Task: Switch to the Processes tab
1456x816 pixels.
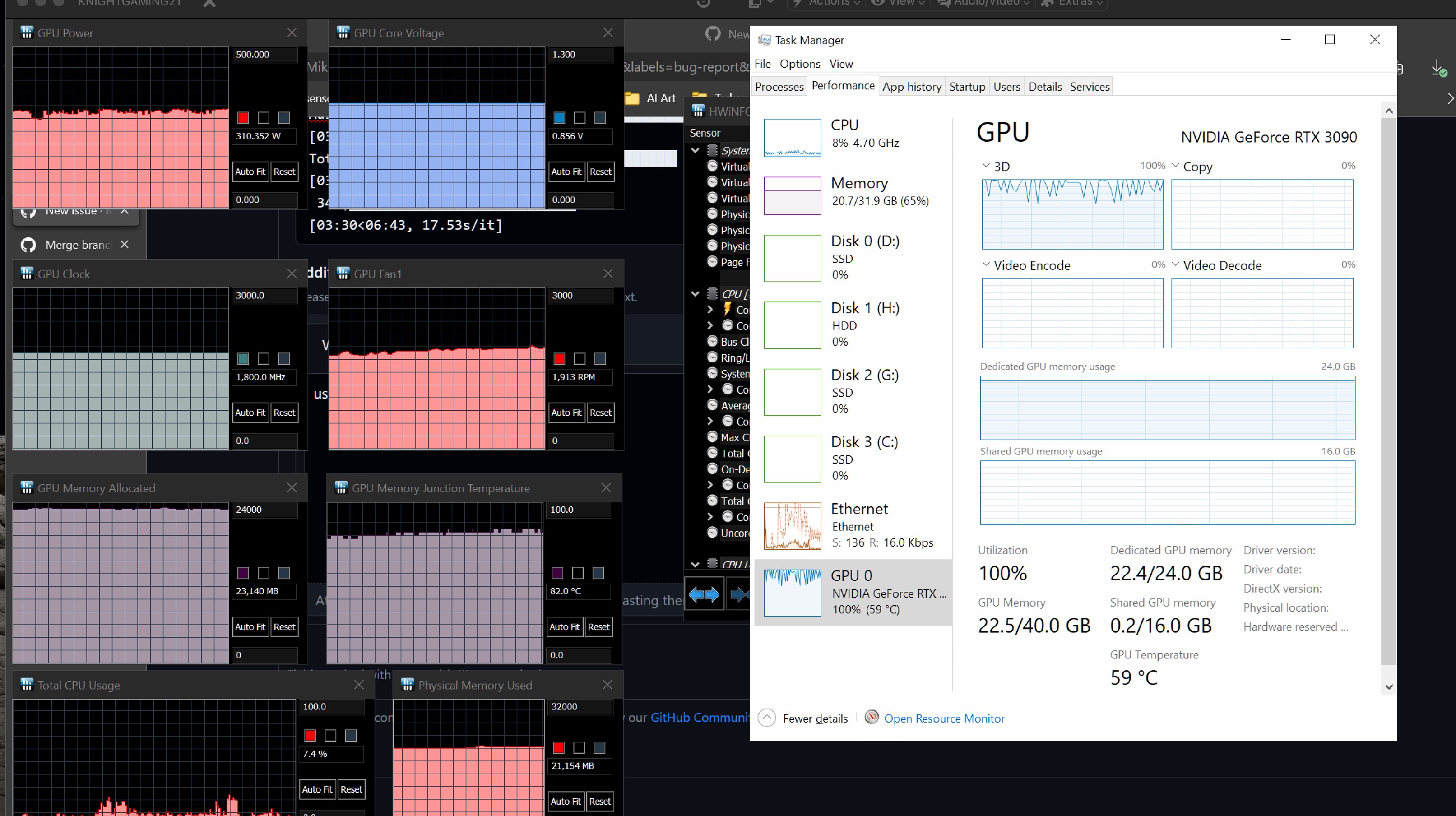Action: click(779, 87)
